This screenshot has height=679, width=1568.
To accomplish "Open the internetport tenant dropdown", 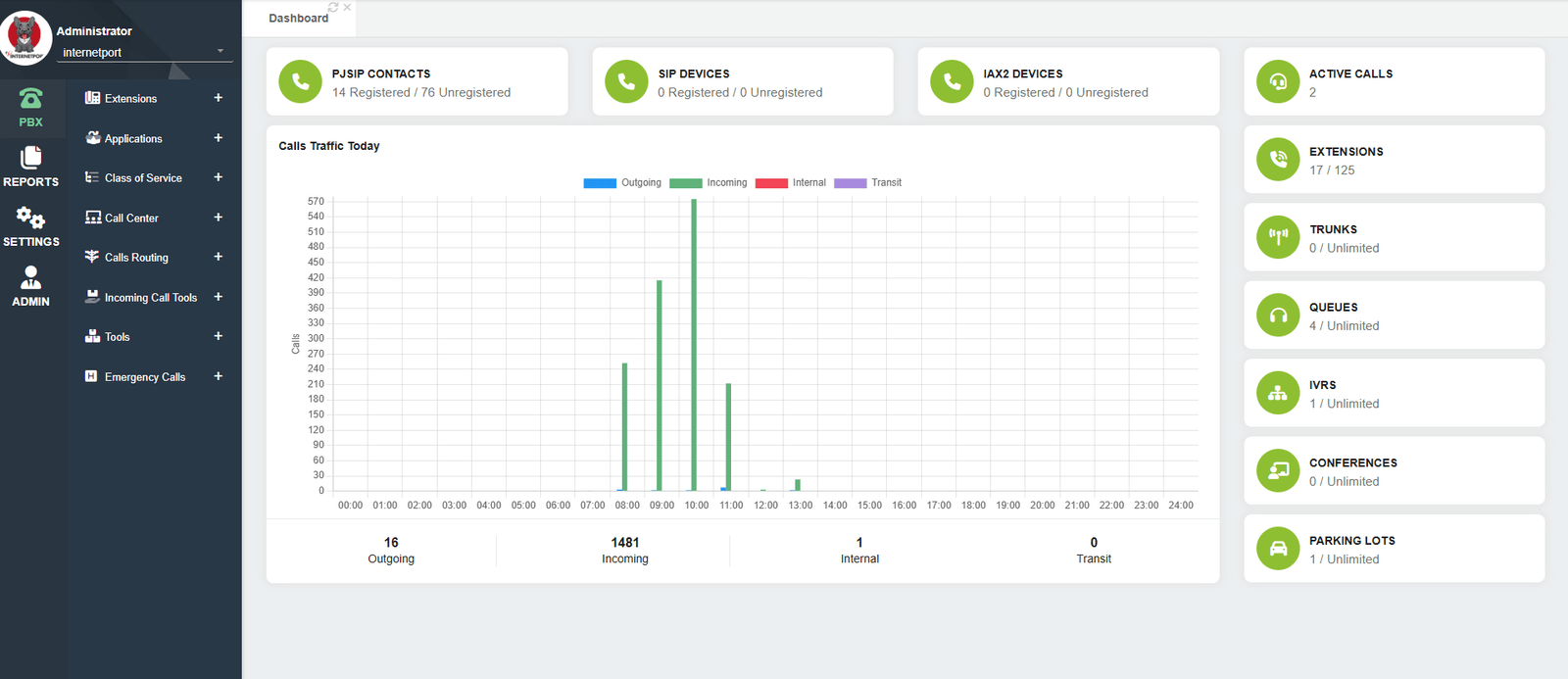I will click(x=144, y=52).
